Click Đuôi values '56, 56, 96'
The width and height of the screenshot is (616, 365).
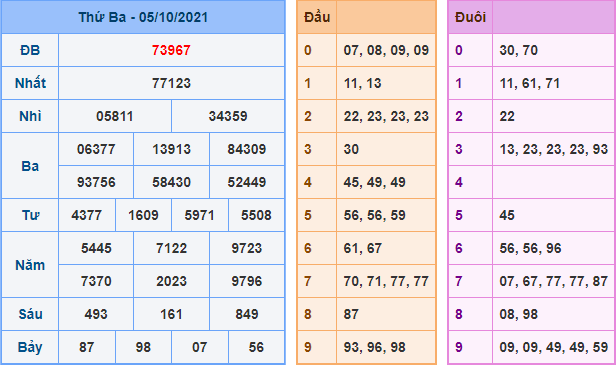[530, 248]
